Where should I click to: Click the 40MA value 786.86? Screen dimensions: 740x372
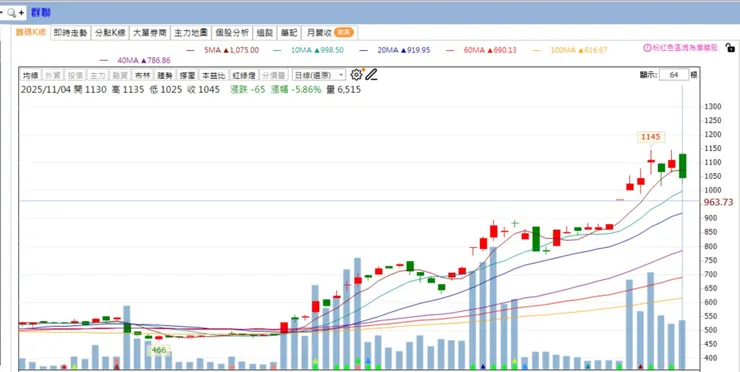click(158, 60)
